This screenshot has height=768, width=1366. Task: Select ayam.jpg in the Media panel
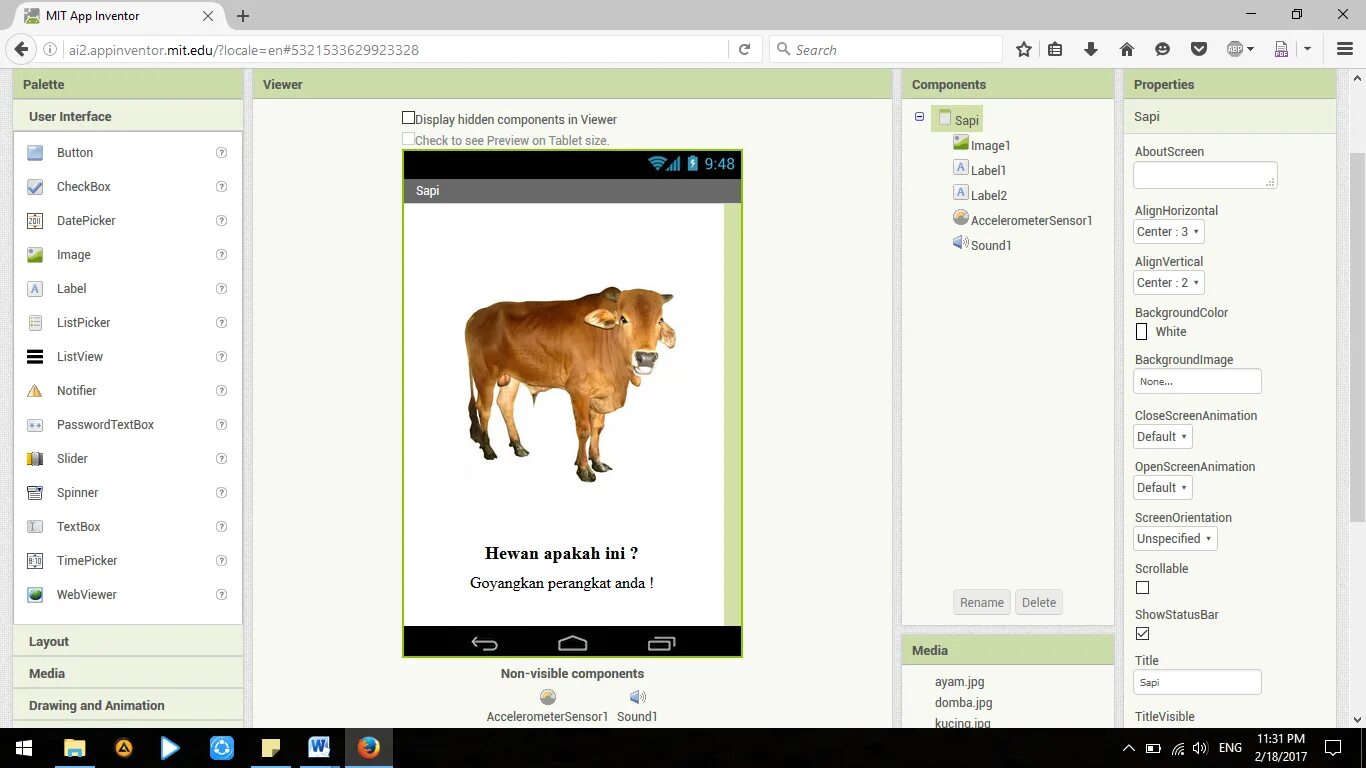coord(959,681)
